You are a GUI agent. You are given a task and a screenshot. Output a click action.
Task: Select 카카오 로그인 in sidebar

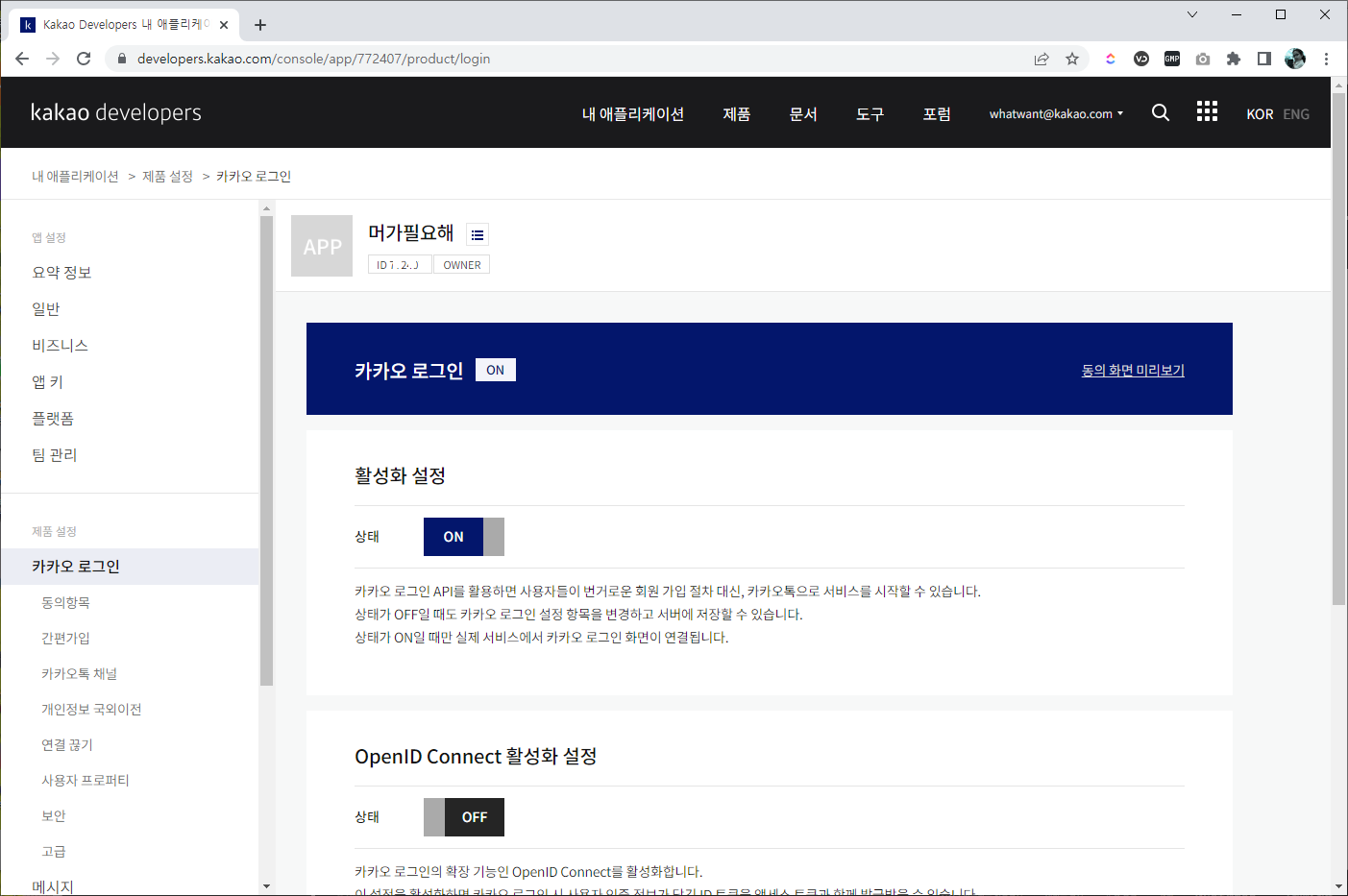[130, 567]
